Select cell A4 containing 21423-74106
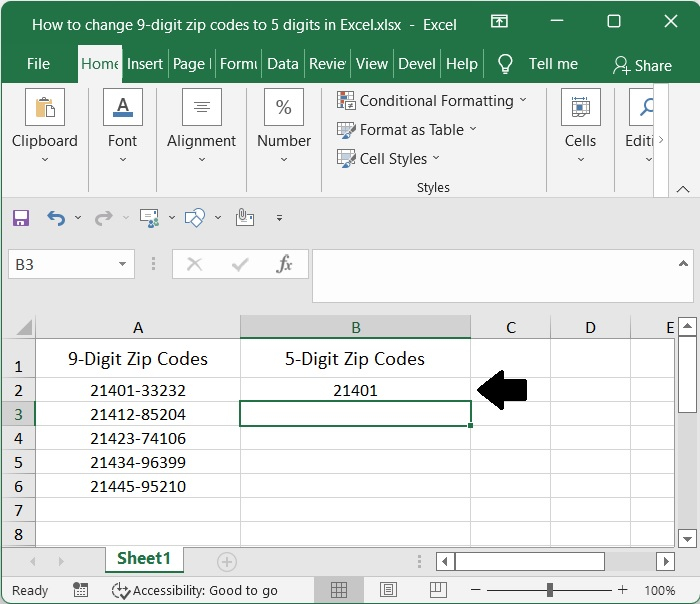The image size is (700, 604). pos(138,438)
